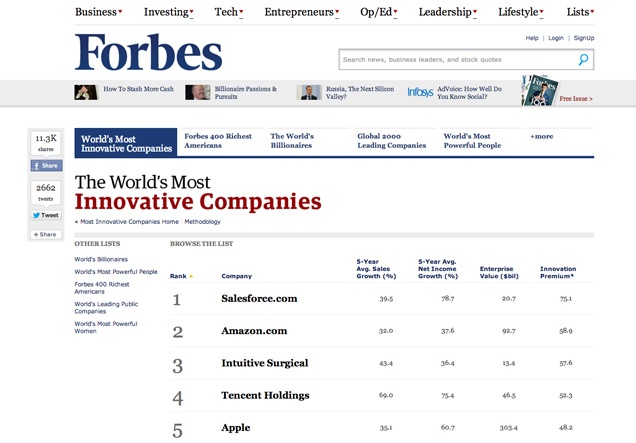Screen dimensions: 636x443
Task: Open the Infosys sponsor logo
Action: pyautogui.click(x=420, y=92)
